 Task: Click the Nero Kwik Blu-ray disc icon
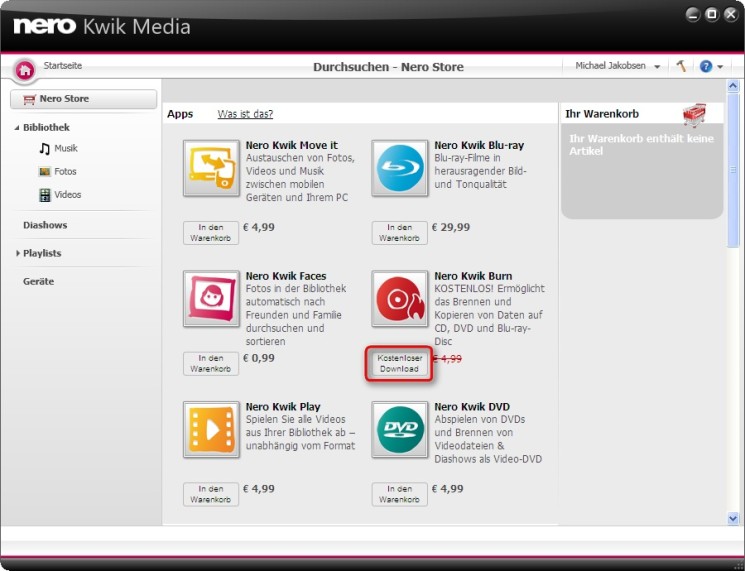(x=400, y=168)
